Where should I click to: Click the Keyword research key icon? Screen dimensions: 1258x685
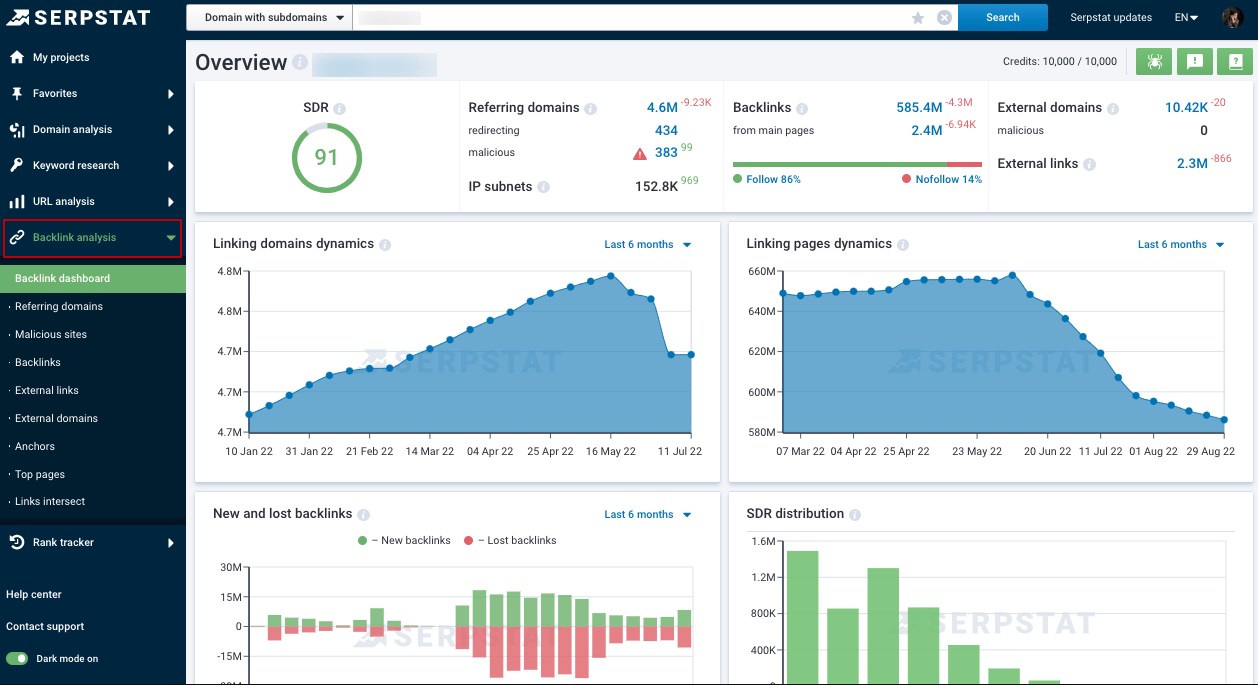[x=16, y=165]
